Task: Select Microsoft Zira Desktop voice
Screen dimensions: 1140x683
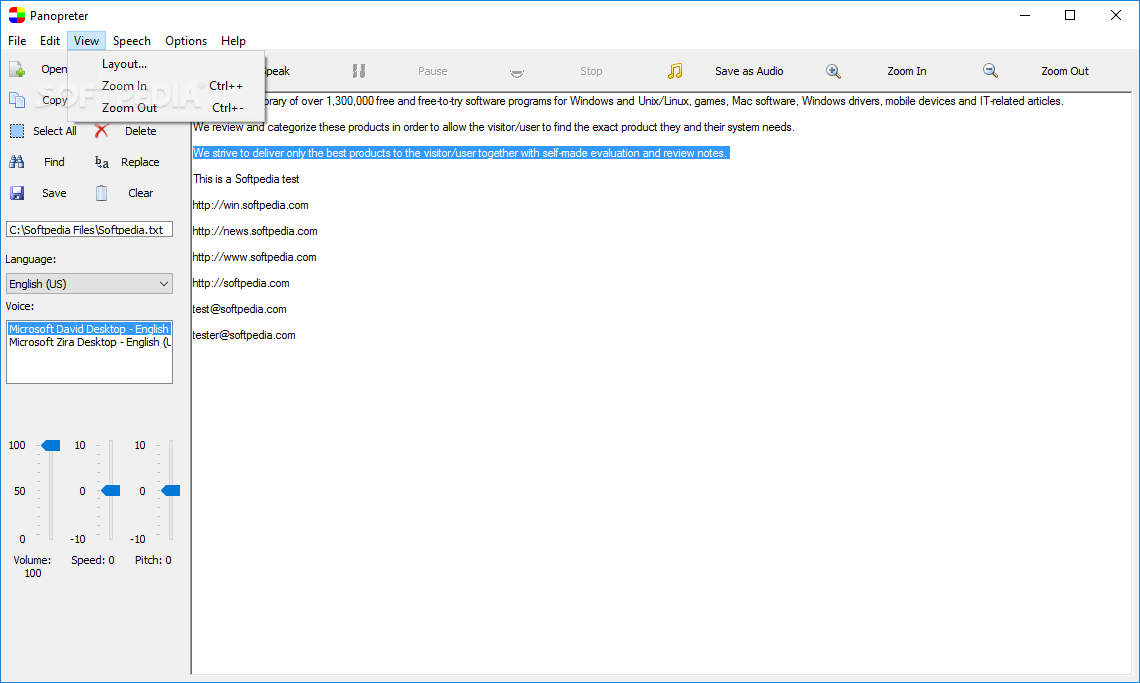Action: (89, 342)
